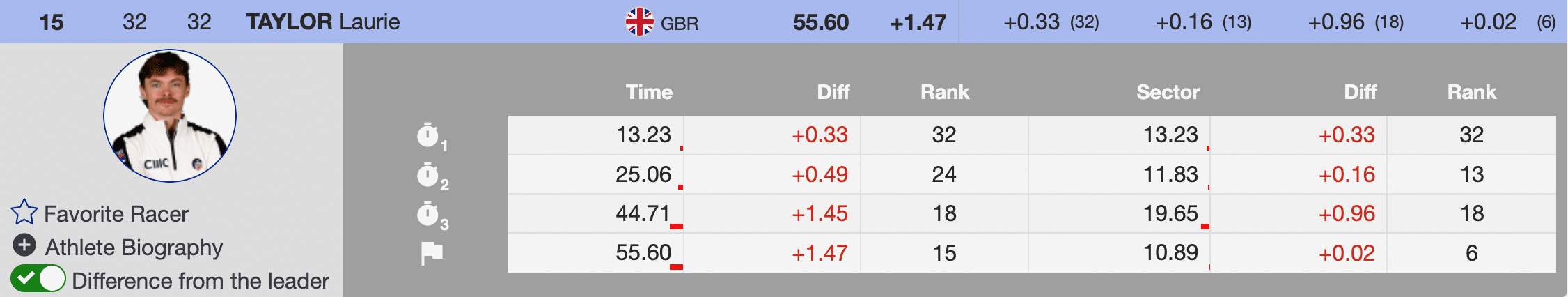Click the Sector column header

(1168, 92)
